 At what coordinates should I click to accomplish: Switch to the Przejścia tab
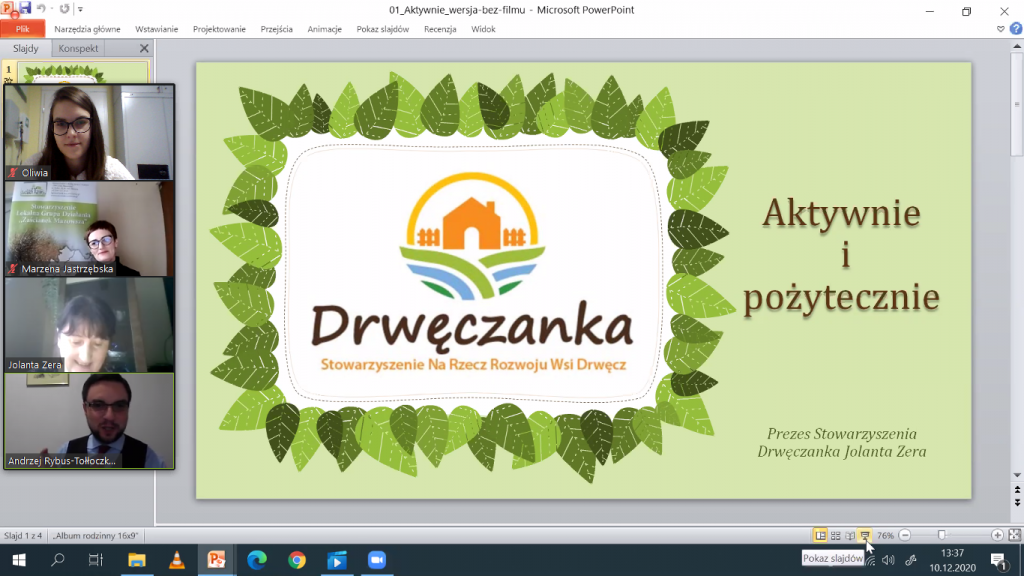[x=276, y=29]
